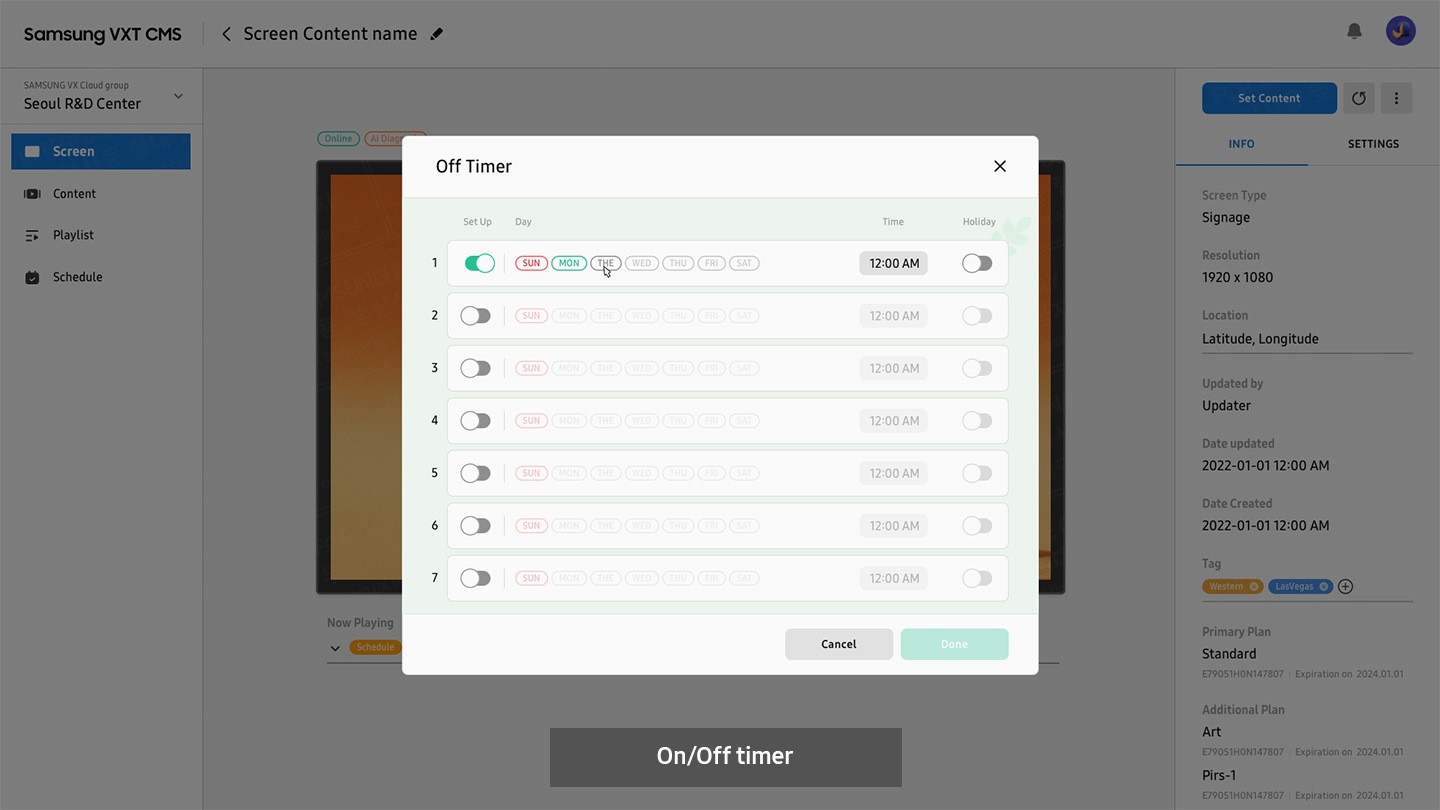The image size is (1440, 810).
Task: Click the pencil icon to rename screen content
Action: coord(436,34)
